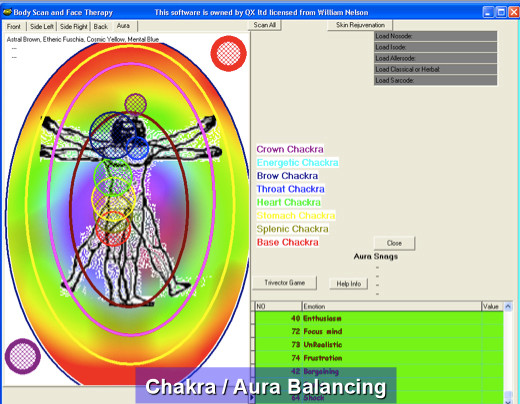Select the Heart Chackra label

tap(289, 202)
